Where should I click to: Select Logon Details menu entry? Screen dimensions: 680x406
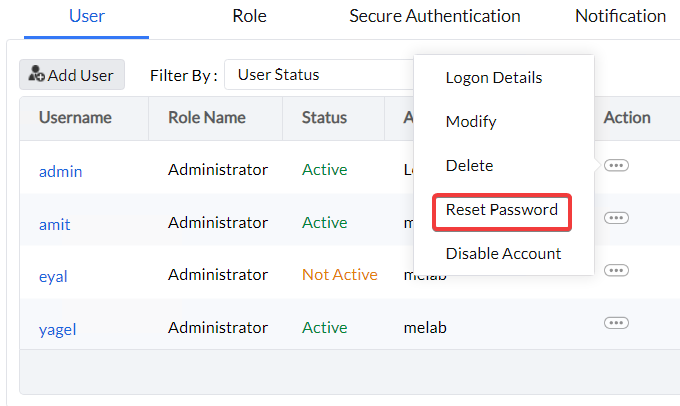point(494,78)
